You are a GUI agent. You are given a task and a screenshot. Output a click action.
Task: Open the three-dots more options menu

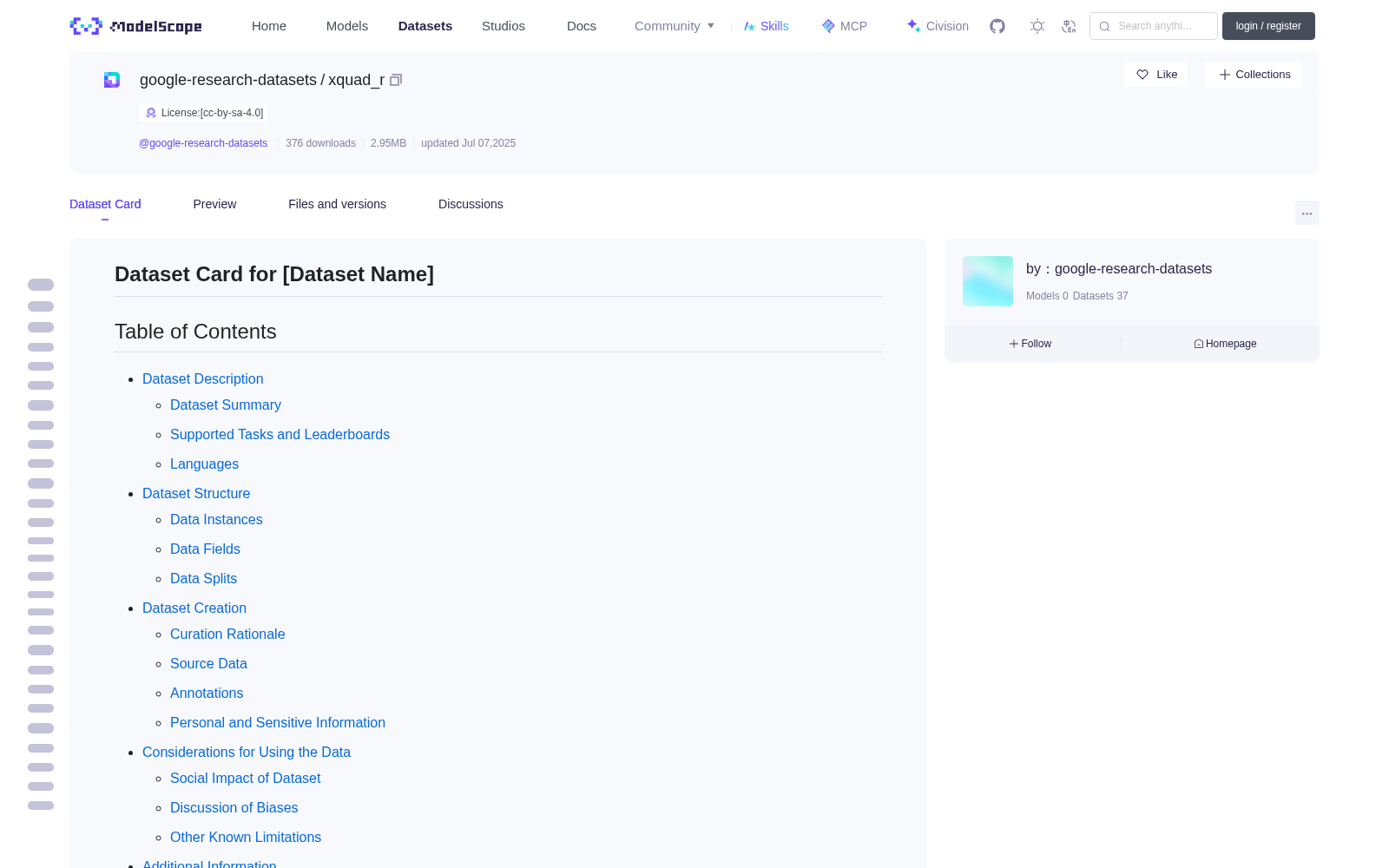tap(1307, 213)
